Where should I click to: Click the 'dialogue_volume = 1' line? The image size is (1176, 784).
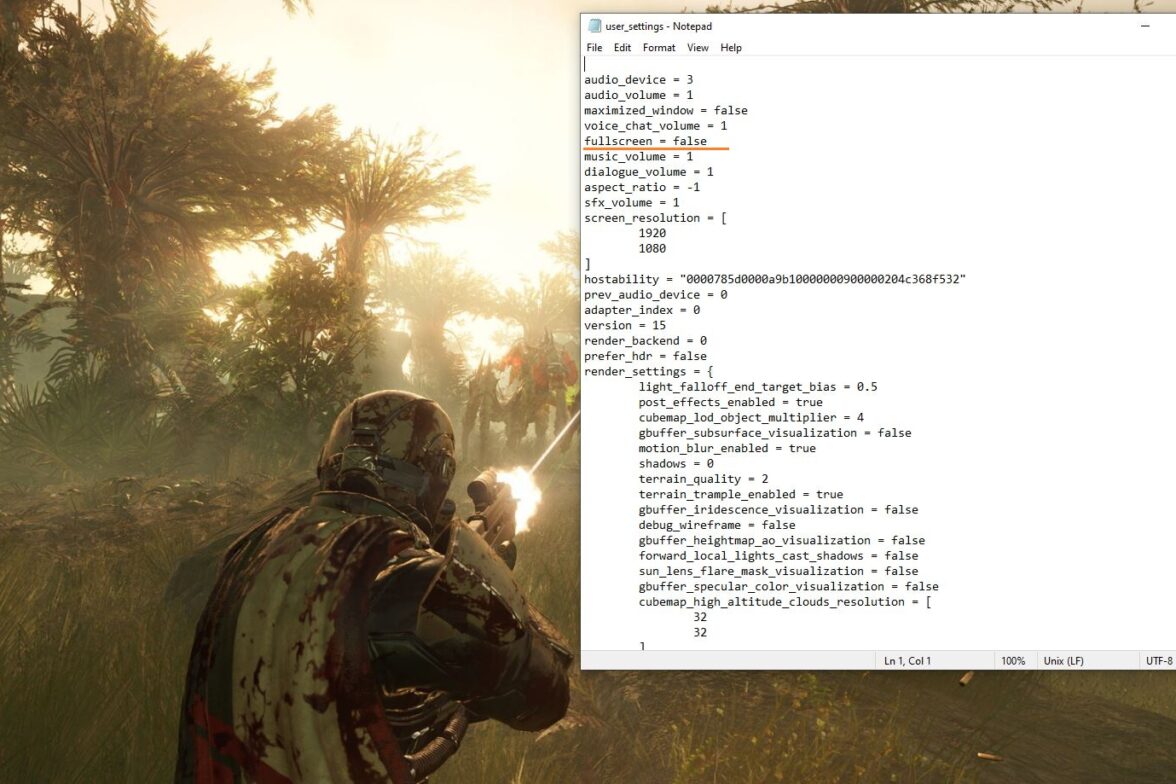[x=649, y=172]
